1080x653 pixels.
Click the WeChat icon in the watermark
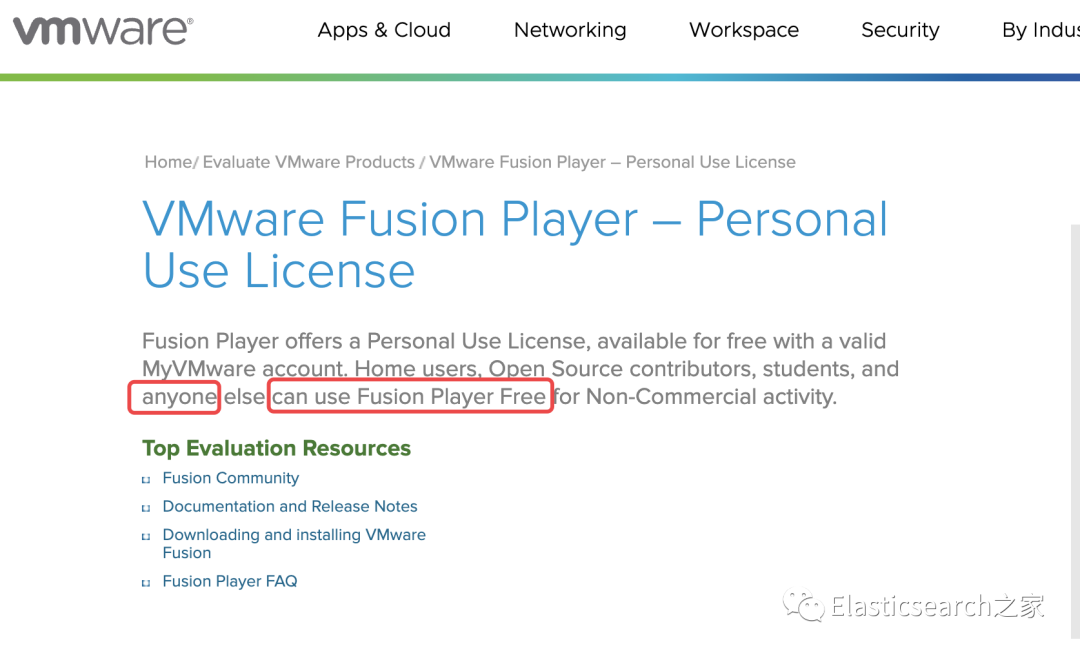pyautogui.click(x=805, y=605)
